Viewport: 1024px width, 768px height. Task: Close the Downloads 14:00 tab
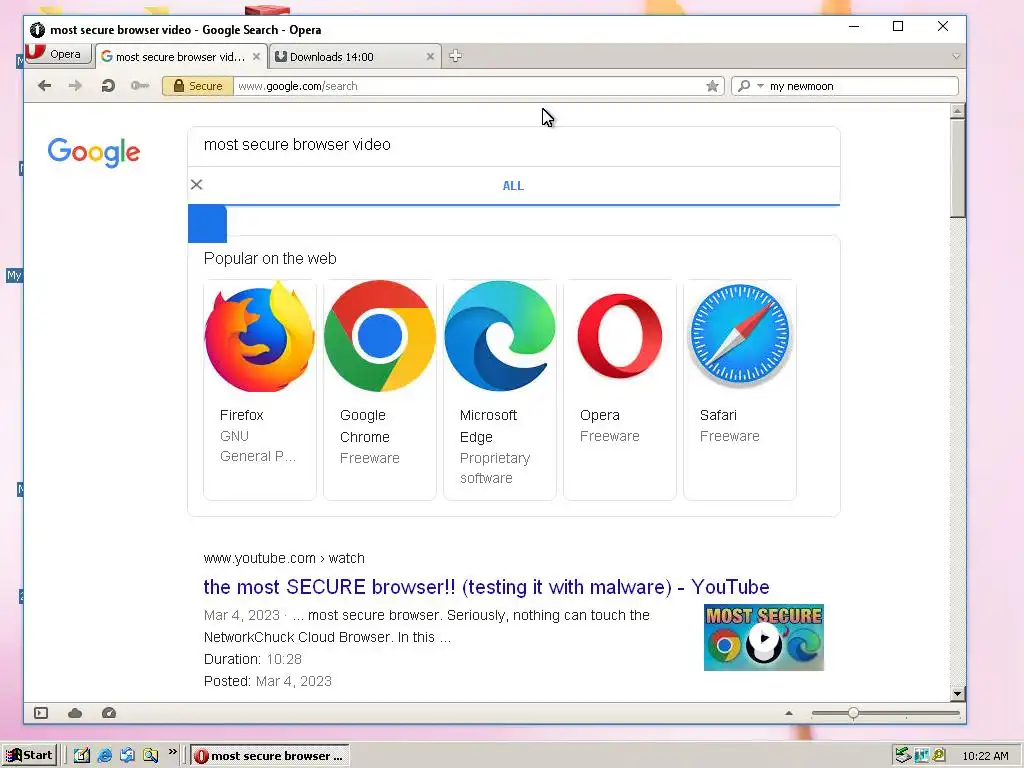[x=430, y=57]
